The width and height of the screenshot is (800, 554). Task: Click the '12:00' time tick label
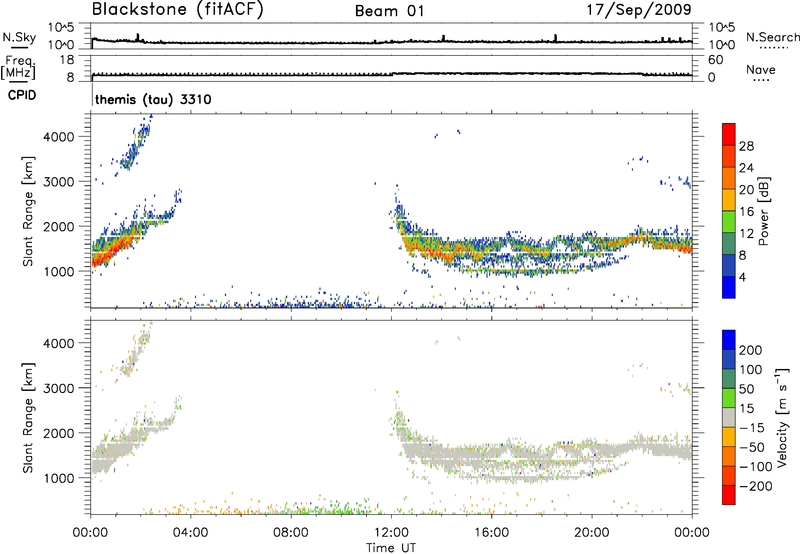[391, 533]
